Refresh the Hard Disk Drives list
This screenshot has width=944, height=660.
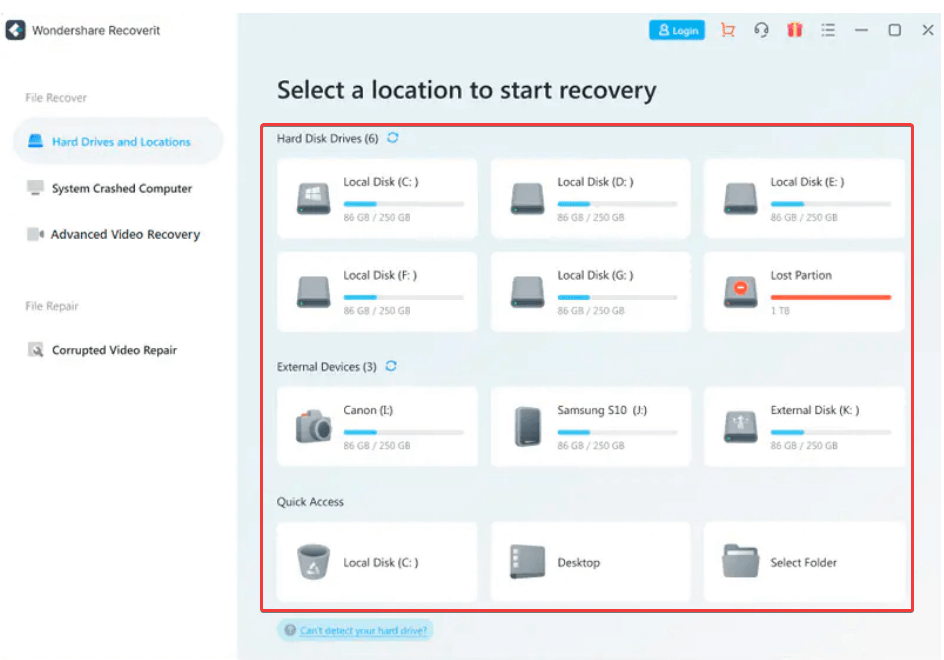(x=393, y=138)
